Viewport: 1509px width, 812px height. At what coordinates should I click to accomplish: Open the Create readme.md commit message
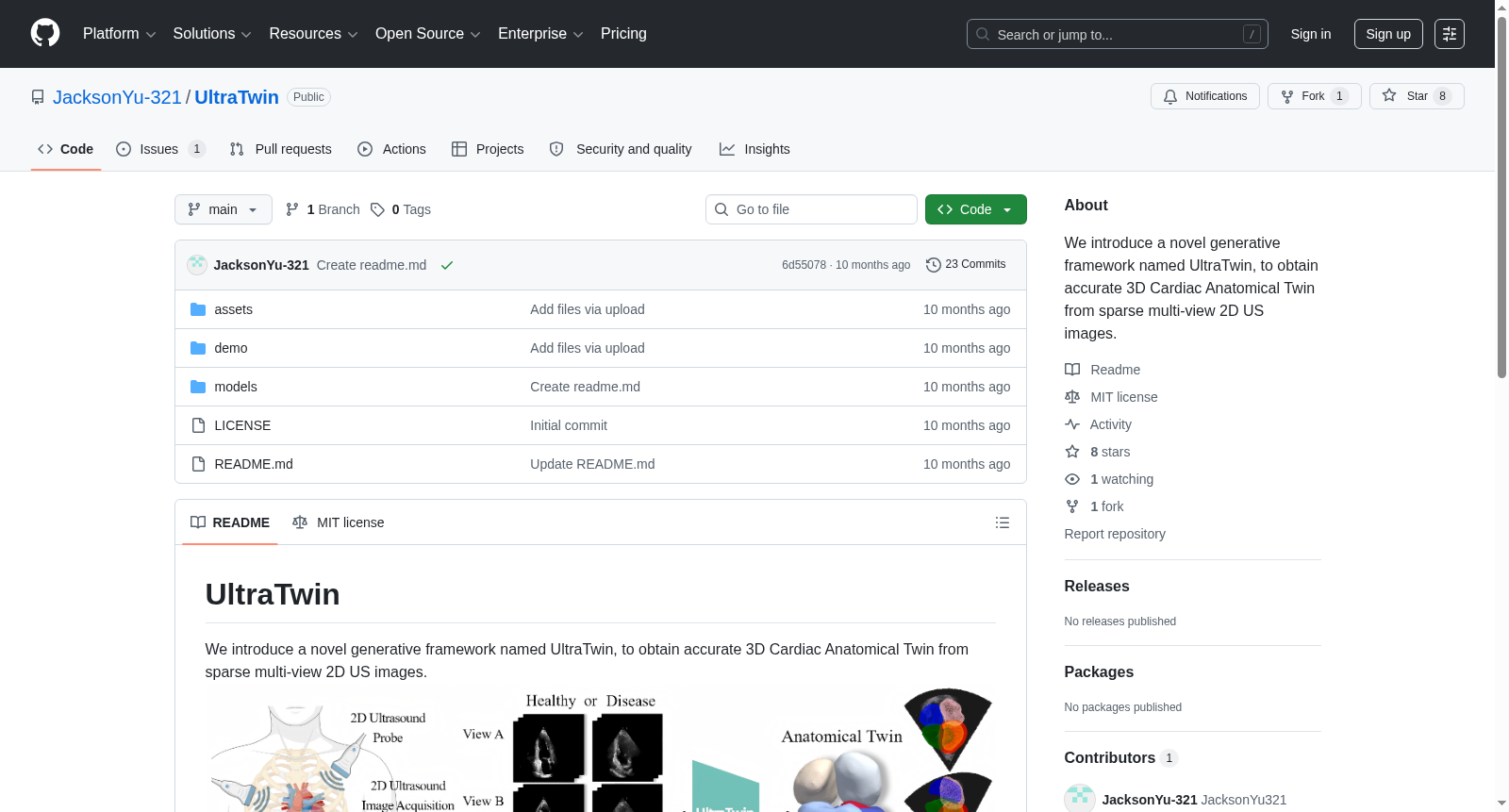tap(372, 265)
